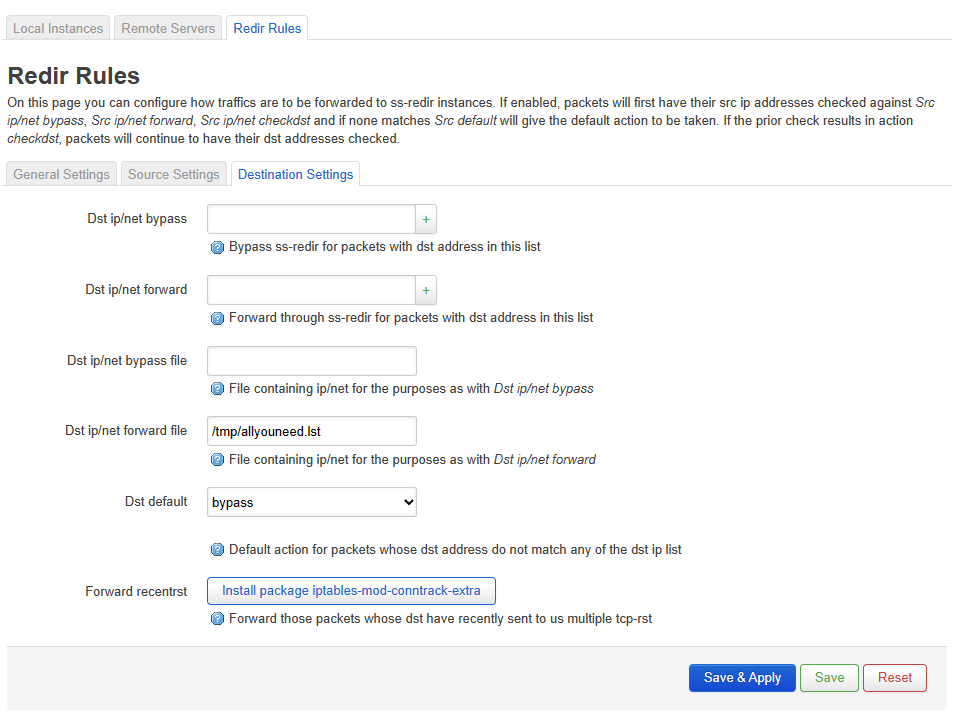Click help icon under Forward recentrst button
The height and width of the screenshot is (719, 957).
(217, 619)
